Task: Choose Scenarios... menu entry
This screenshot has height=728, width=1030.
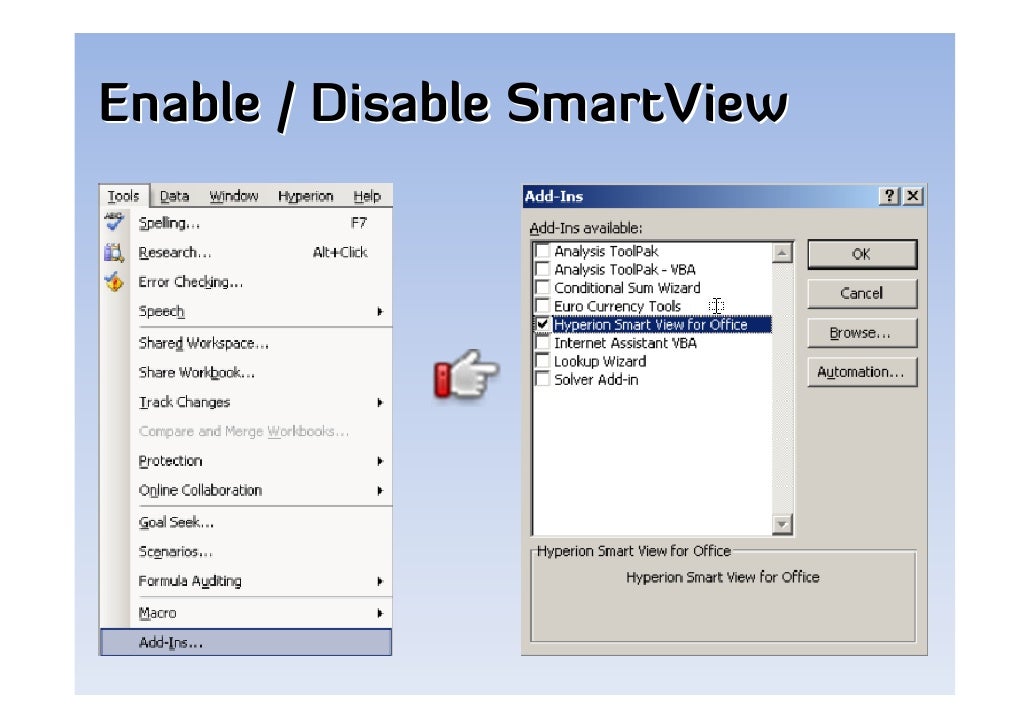Action: (246, 552)
